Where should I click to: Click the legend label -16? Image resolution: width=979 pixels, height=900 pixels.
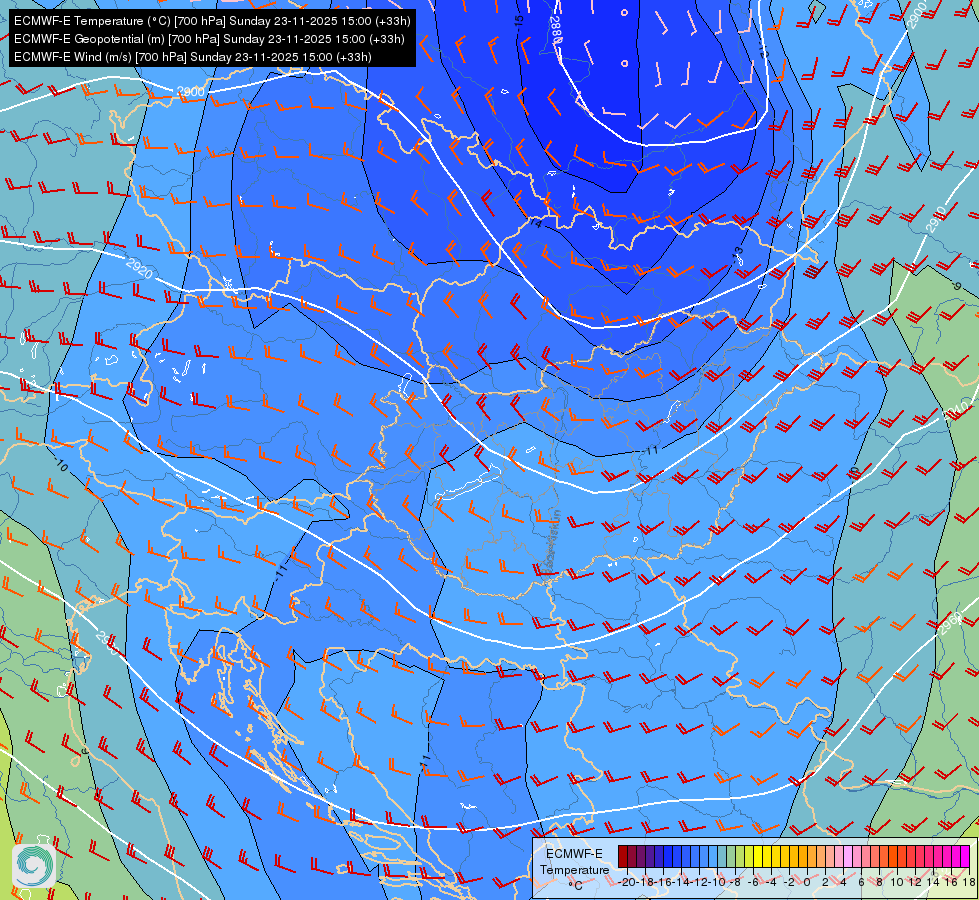coord(664,882)
